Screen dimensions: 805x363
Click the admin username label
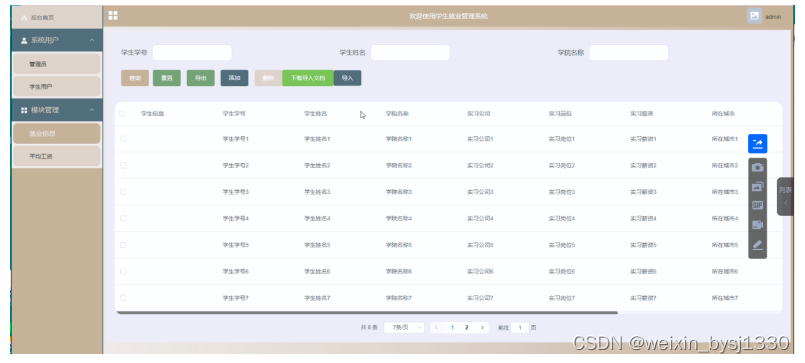tap(773, 17)
